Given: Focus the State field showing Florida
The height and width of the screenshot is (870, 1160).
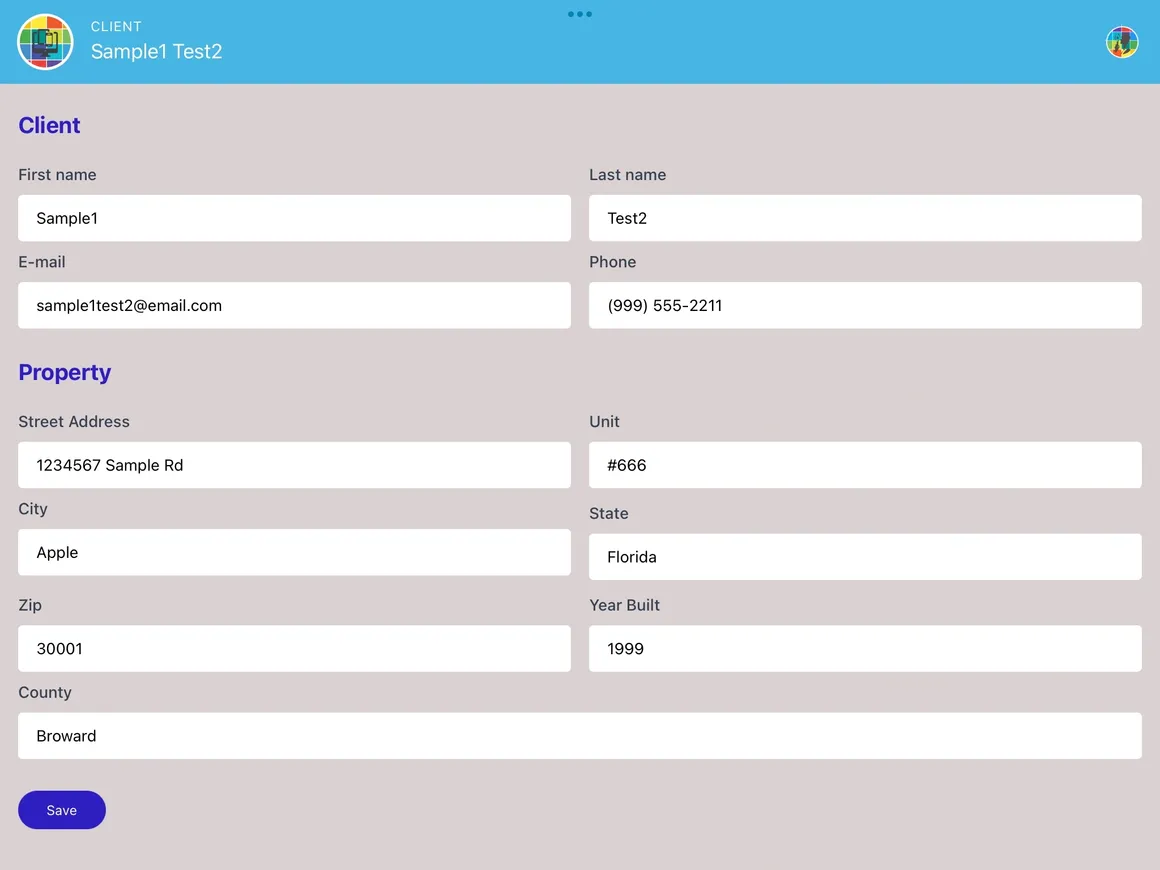Looking at the screenshot, I should click(x=865, y=556).
